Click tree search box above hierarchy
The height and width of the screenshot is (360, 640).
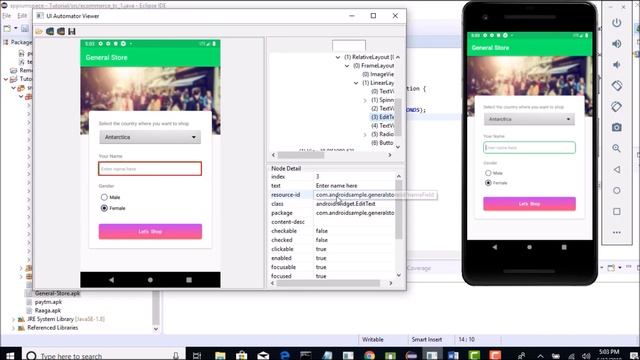(349, 45)
